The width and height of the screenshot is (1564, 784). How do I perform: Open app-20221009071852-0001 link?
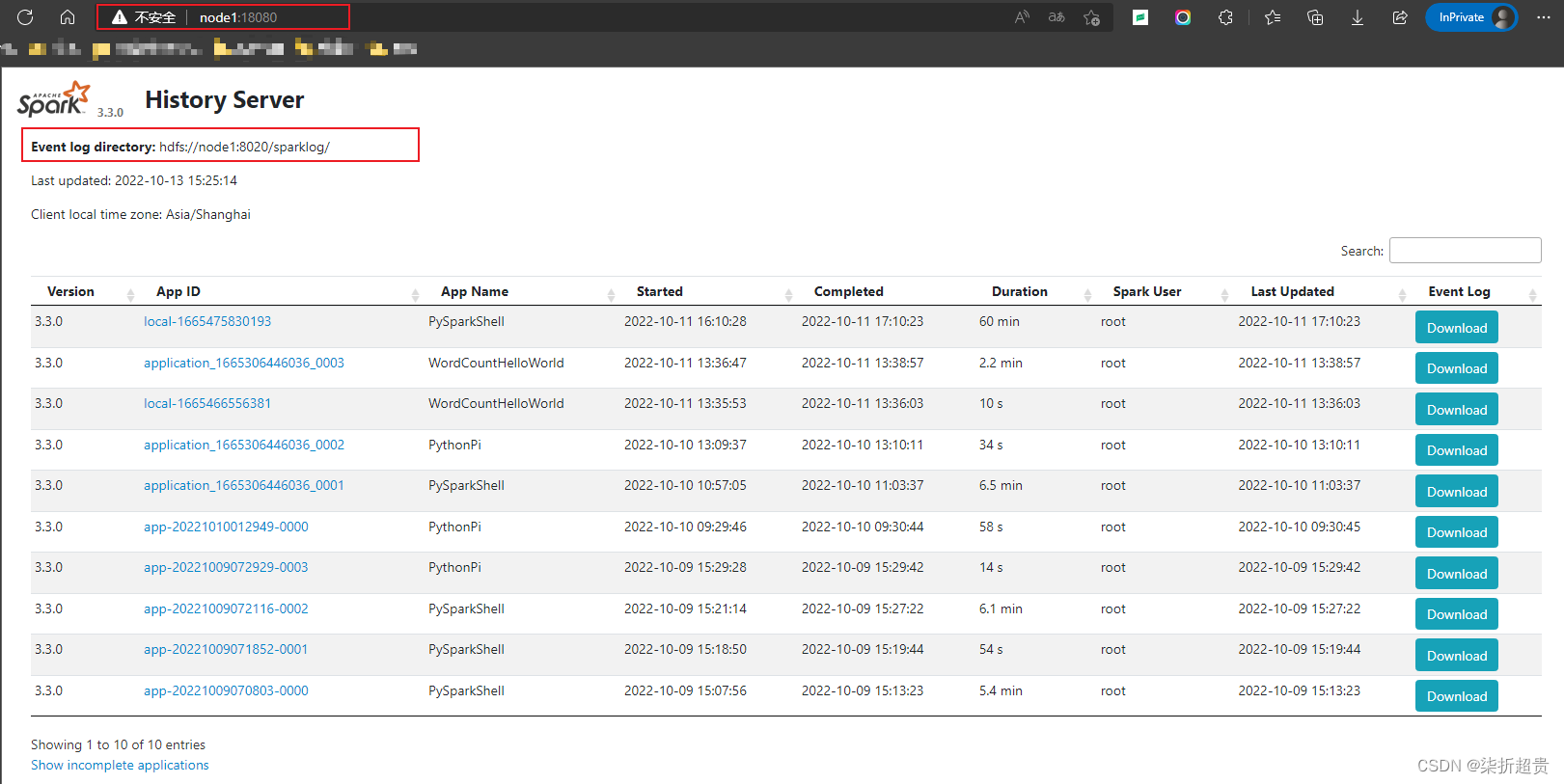[226, 649]
